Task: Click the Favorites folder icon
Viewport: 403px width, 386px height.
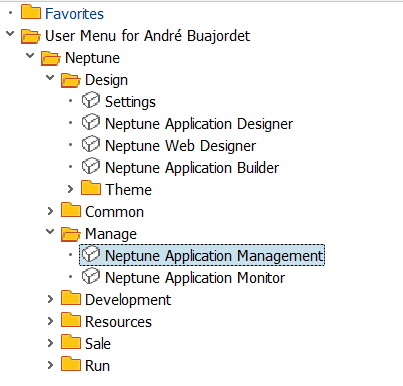Action: pyautogui.click(x=31, y=12)
